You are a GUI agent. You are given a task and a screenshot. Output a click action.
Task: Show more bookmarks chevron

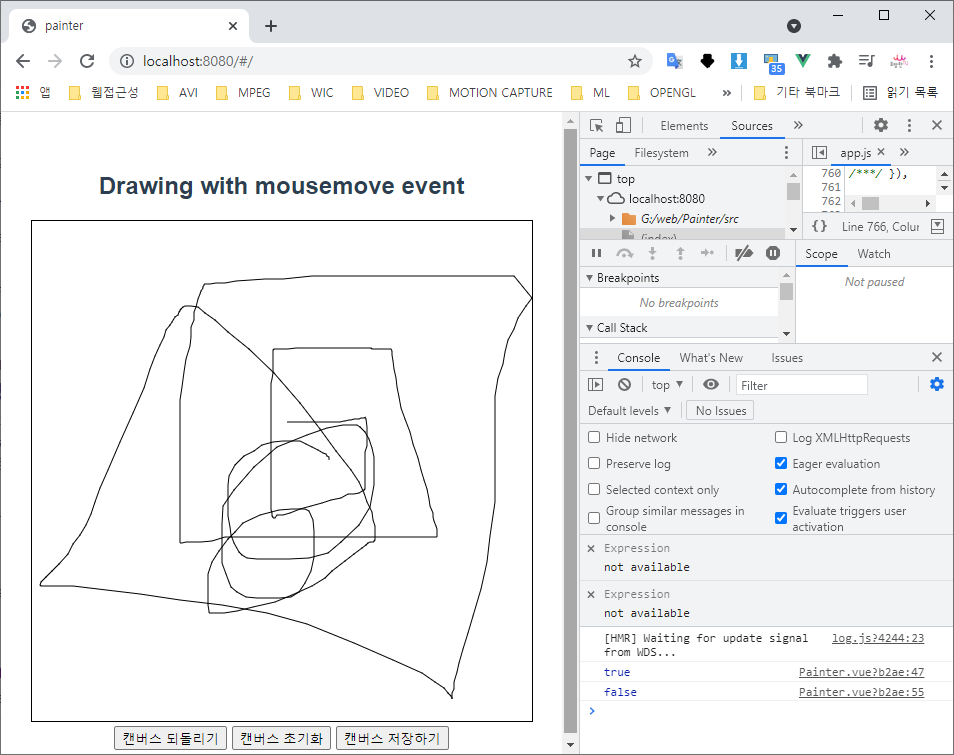[726, 92]
